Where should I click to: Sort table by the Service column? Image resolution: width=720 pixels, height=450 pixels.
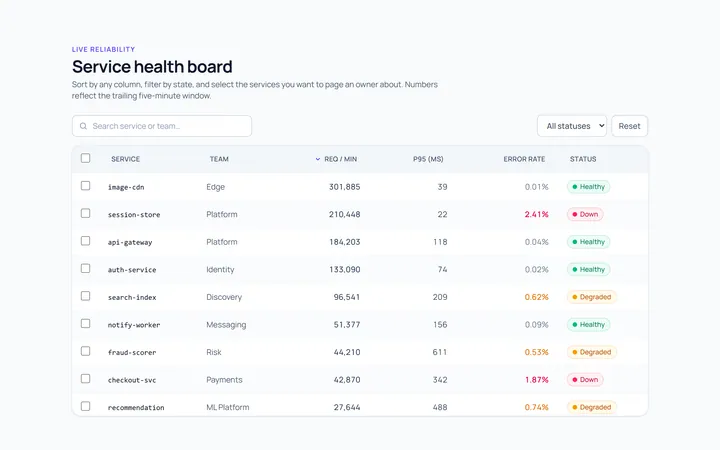tap(125, 159)
